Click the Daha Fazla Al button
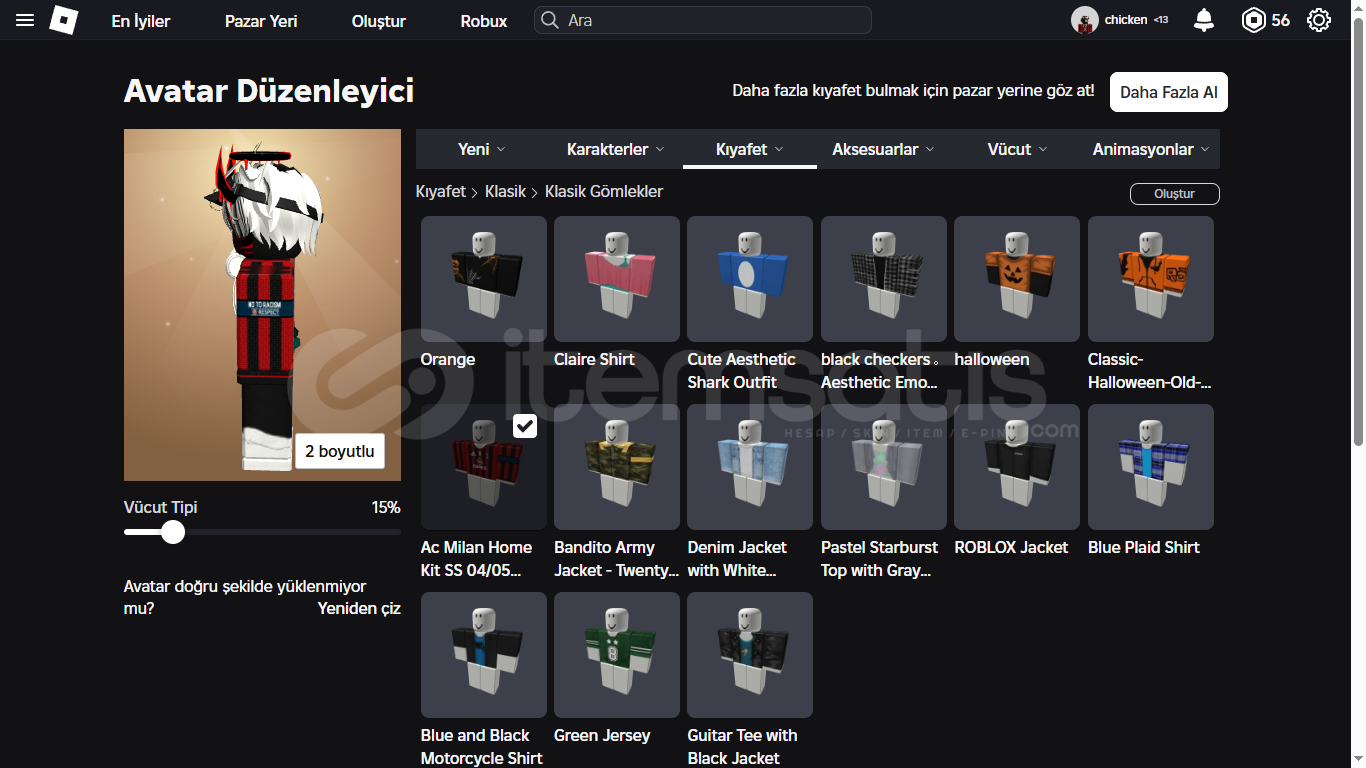The width and height of the screenshot is (1366, 768). (x=1169, y=92)
